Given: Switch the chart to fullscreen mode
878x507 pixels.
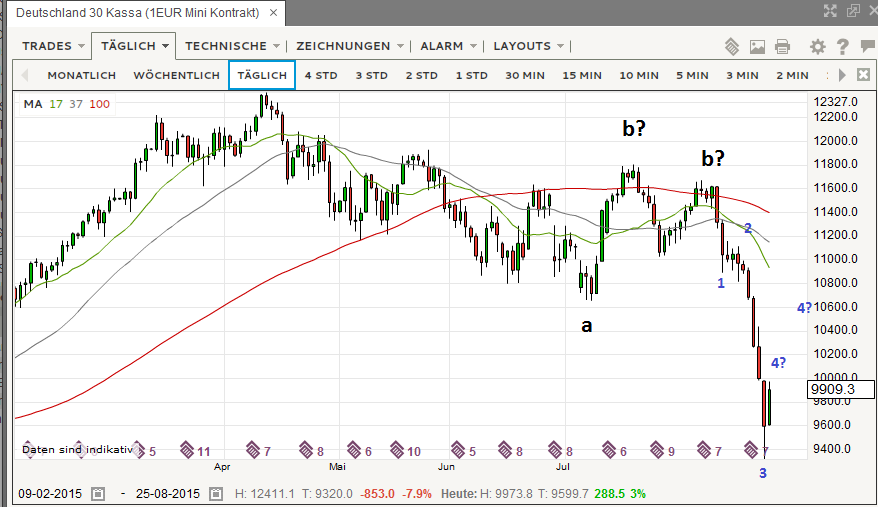Looking at the screenshot, I should tap(829, 11).
